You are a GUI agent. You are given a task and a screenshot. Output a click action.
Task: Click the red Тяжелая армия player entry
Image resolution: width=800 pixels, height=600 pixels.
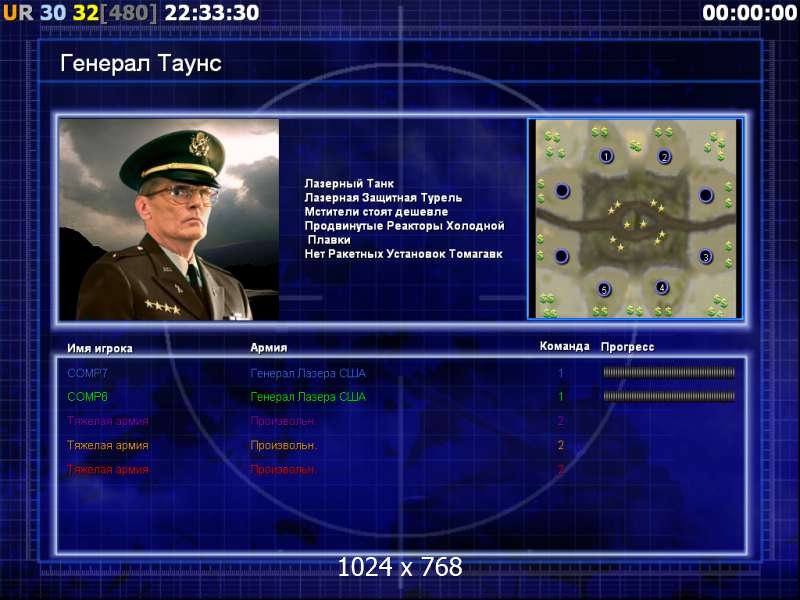click(x=108, y=469)
